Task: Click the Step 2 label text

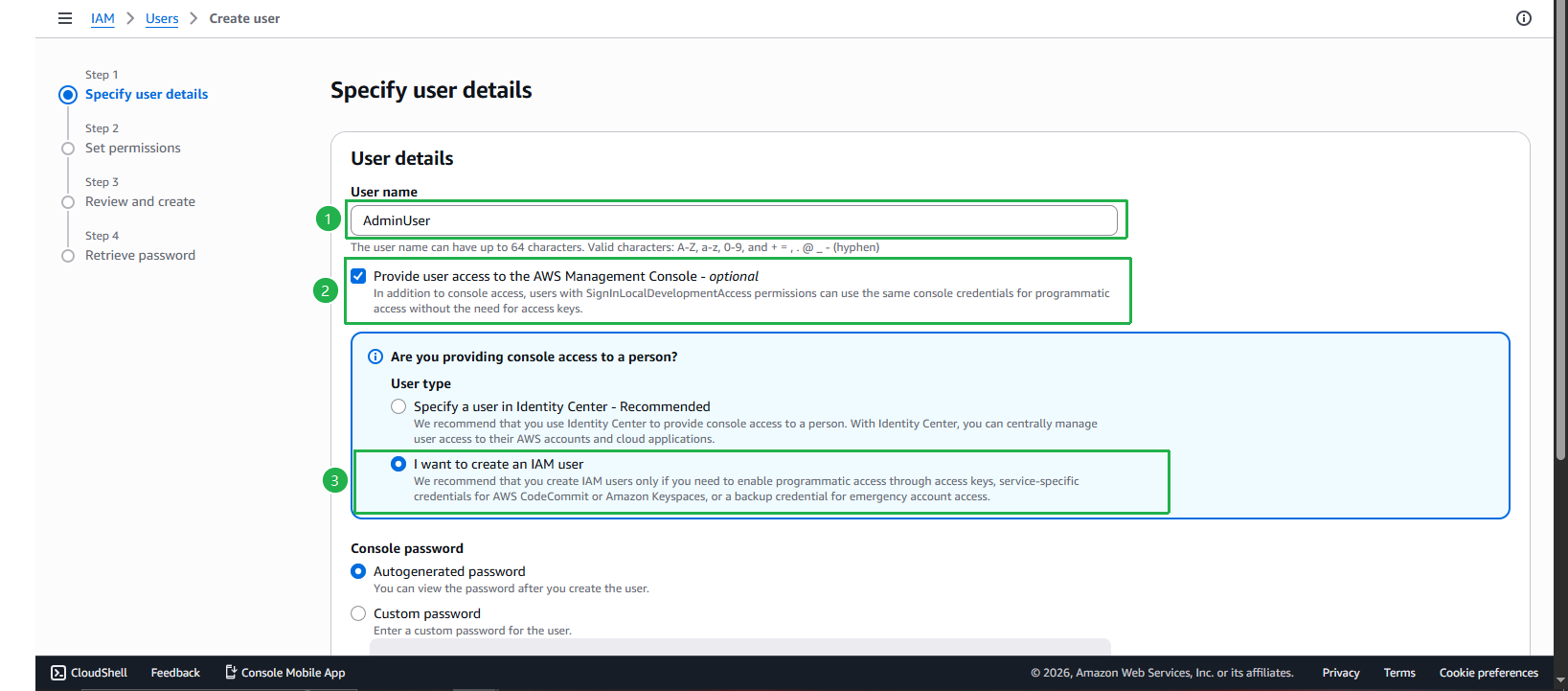Action: pyautogui.click(x=102, y=128)
